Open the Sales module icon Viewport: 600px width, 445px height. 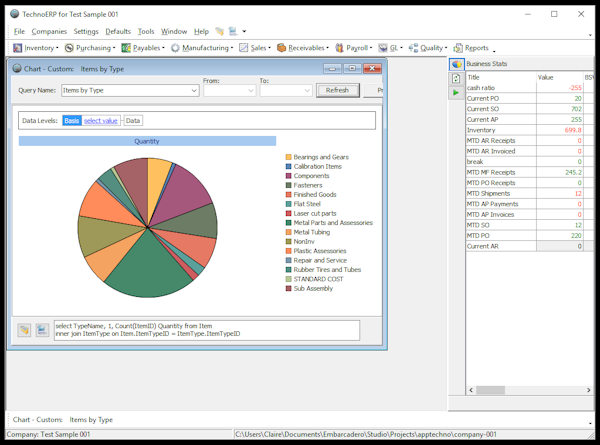click(243, 48)
